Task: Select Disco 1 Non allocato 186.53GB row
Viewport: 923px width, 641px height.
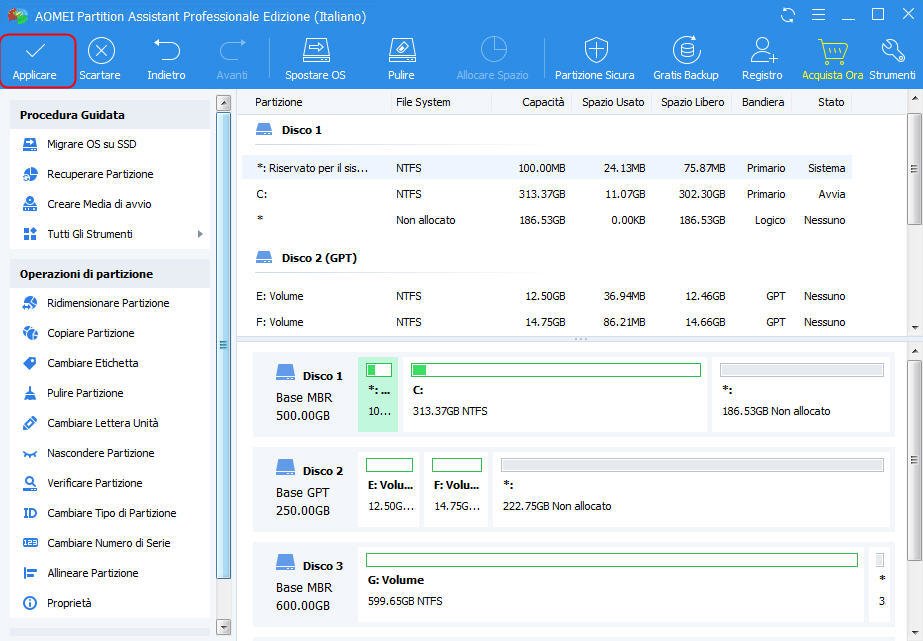Action: coord(547,220)
